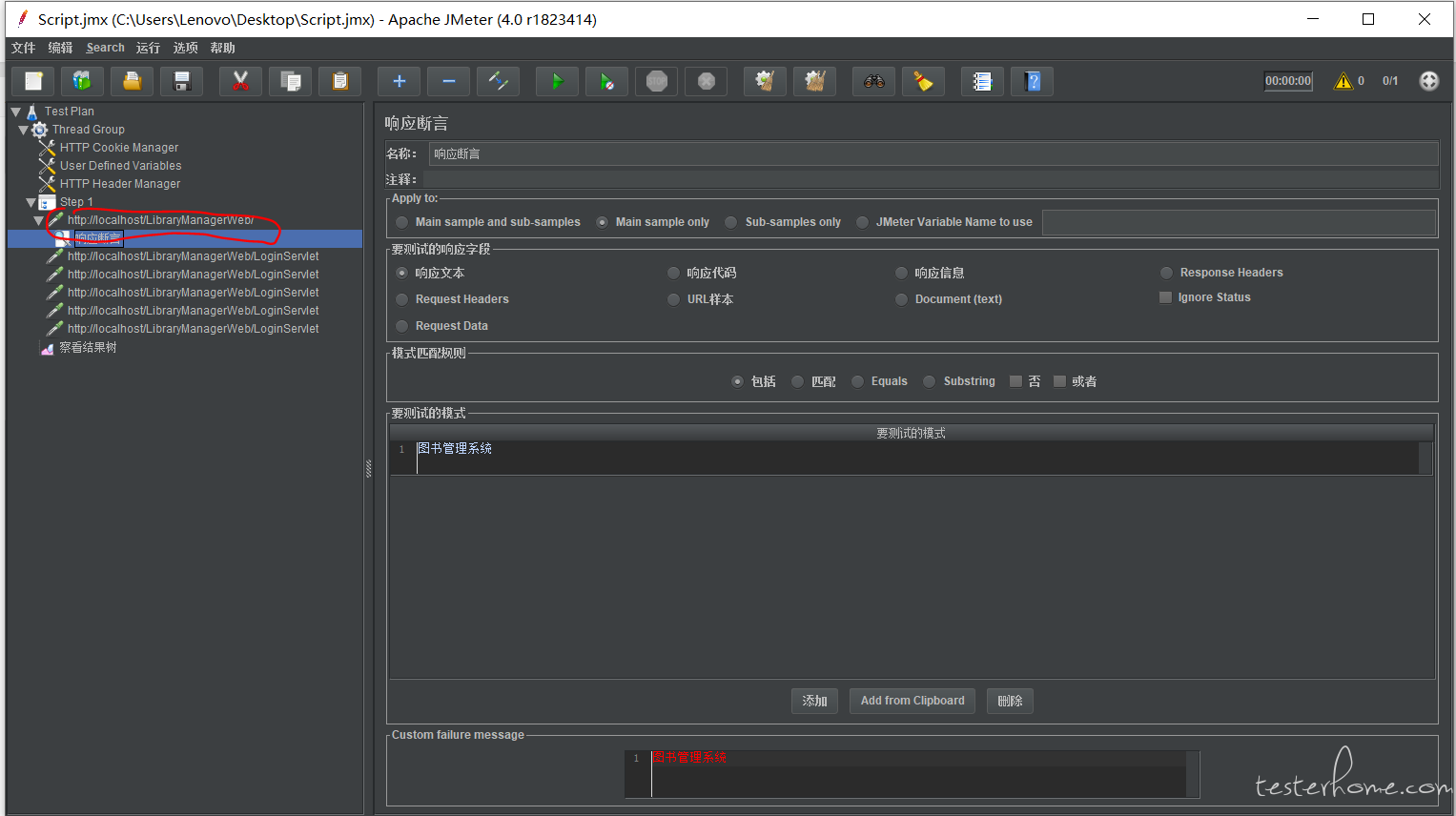Click the 名称 name input field
Image resolution: width=1456 pixels, height=816 pixels.
click(x=933, y=153)
